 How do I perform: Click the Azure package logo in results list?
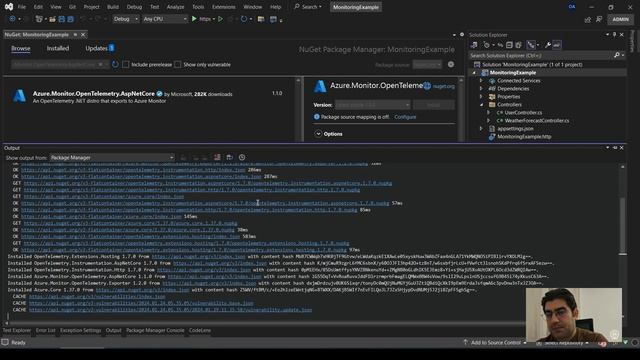[19, 96]
